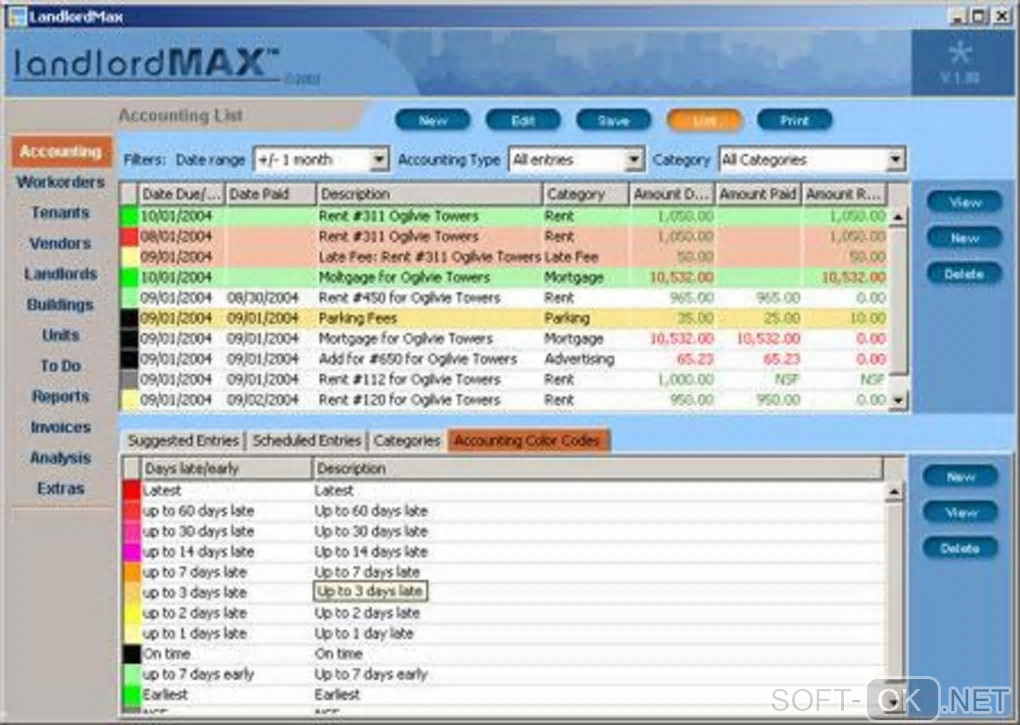Select the Parking Fees entry
This screenshot has height=725, width=1020.
(x=504, y=318)
